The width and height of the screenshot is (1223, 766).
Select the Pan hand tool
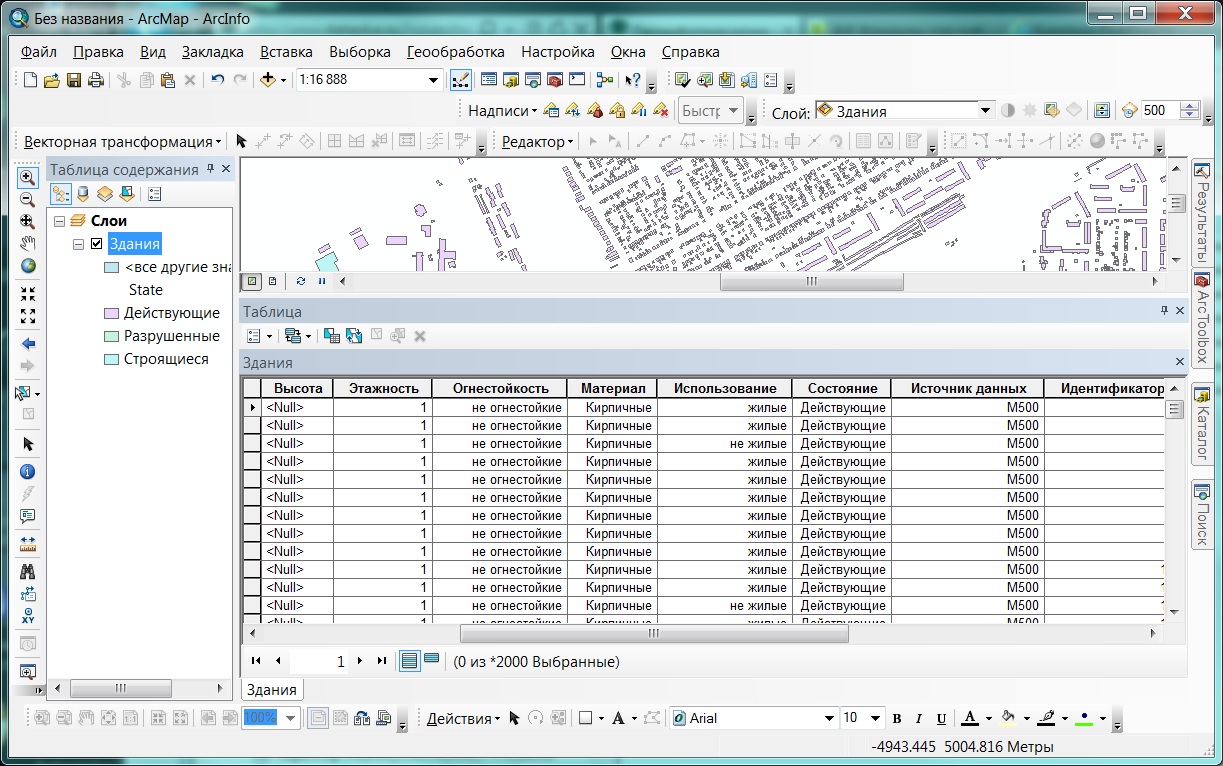click(x=28, y=243)
